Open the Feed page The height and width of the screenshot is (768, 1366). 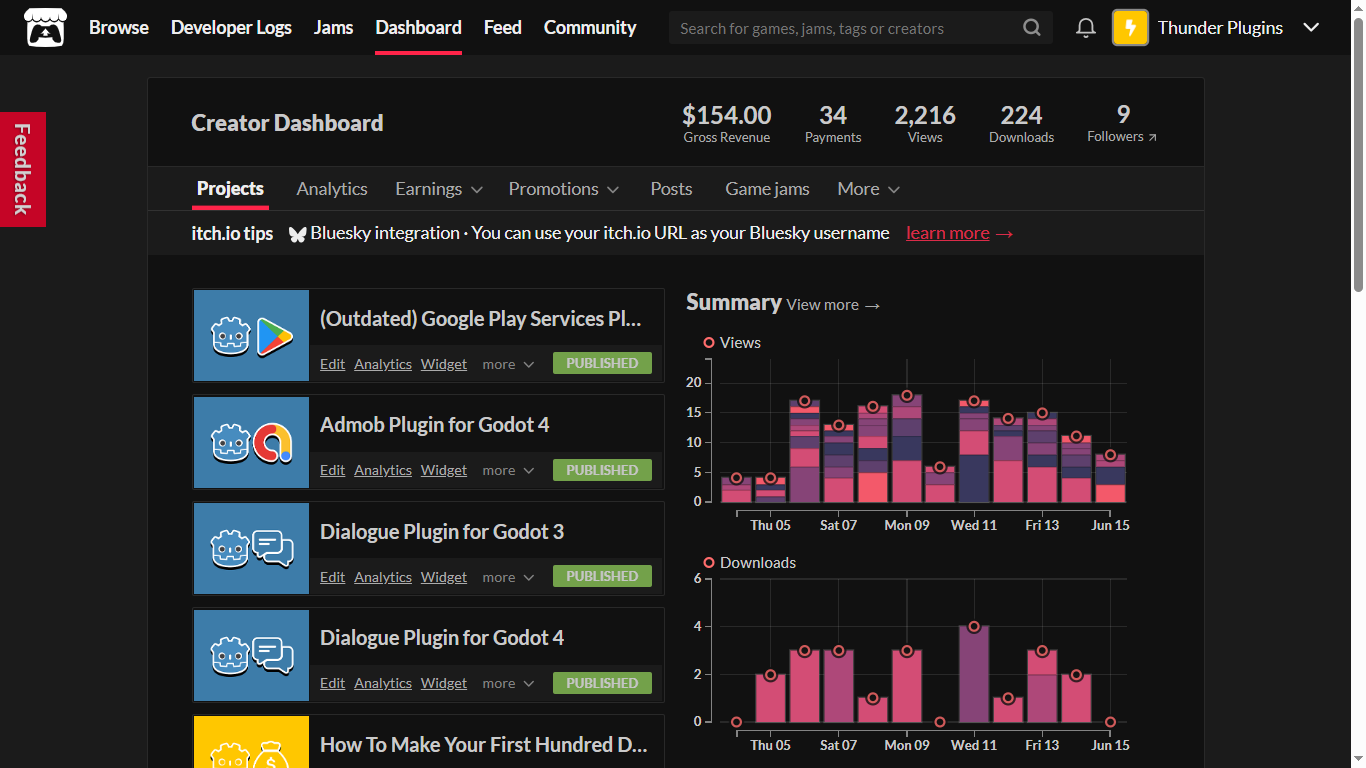tap(503, 28)
